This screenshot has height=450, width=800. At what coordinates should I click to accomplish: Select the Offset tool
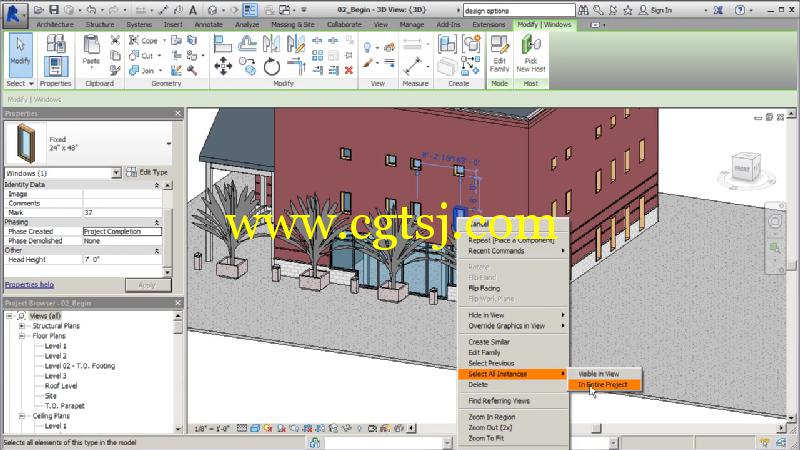pyautogui.click(x=247, y=44)
